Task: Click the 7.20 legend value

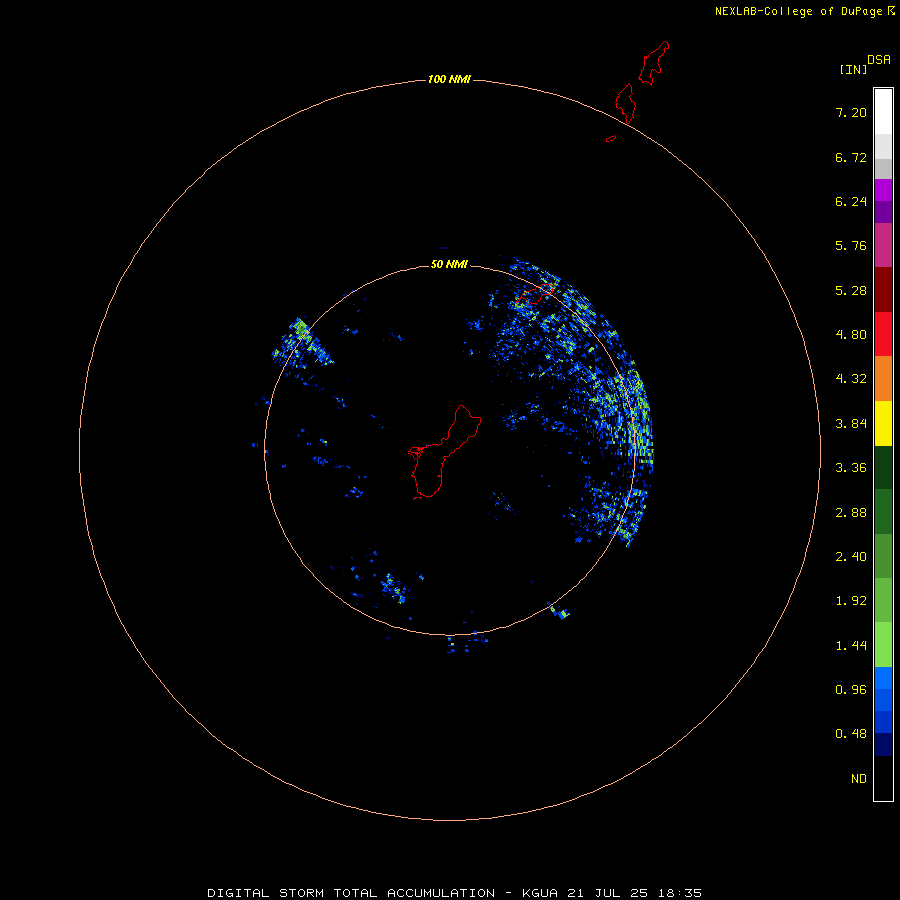Action: (851, 112)
